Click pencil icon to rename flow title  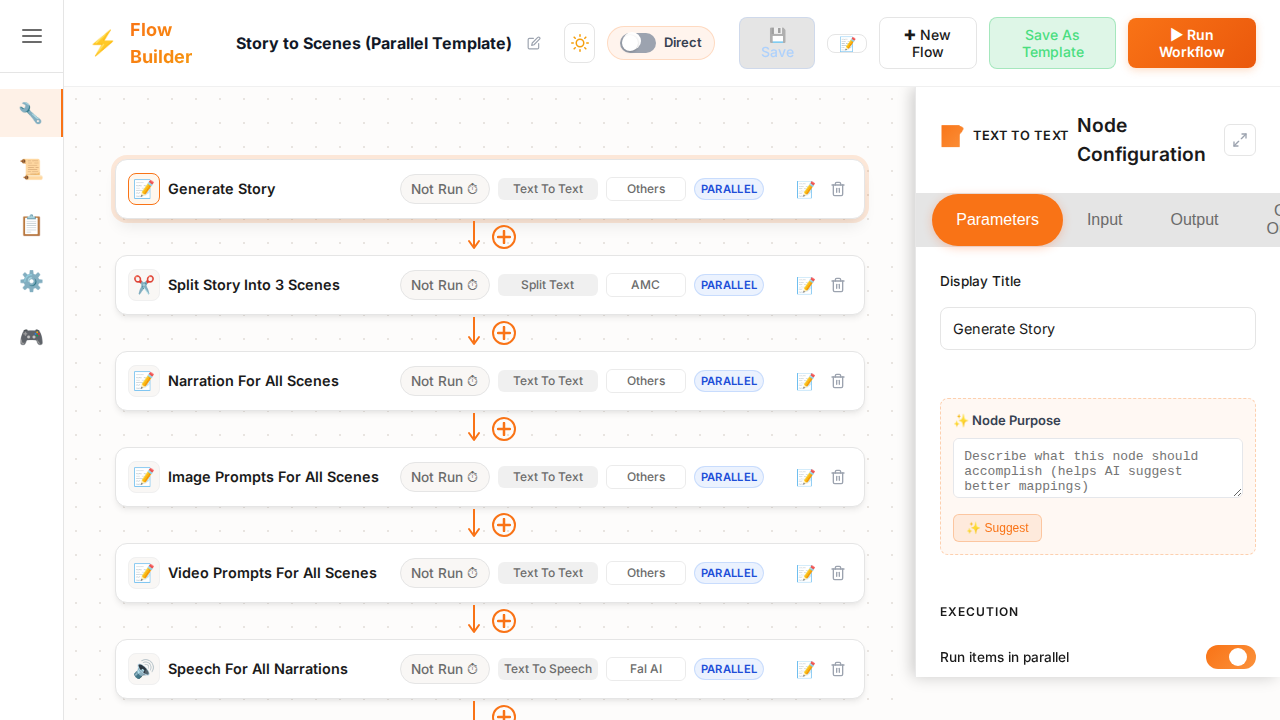(534, 43)
